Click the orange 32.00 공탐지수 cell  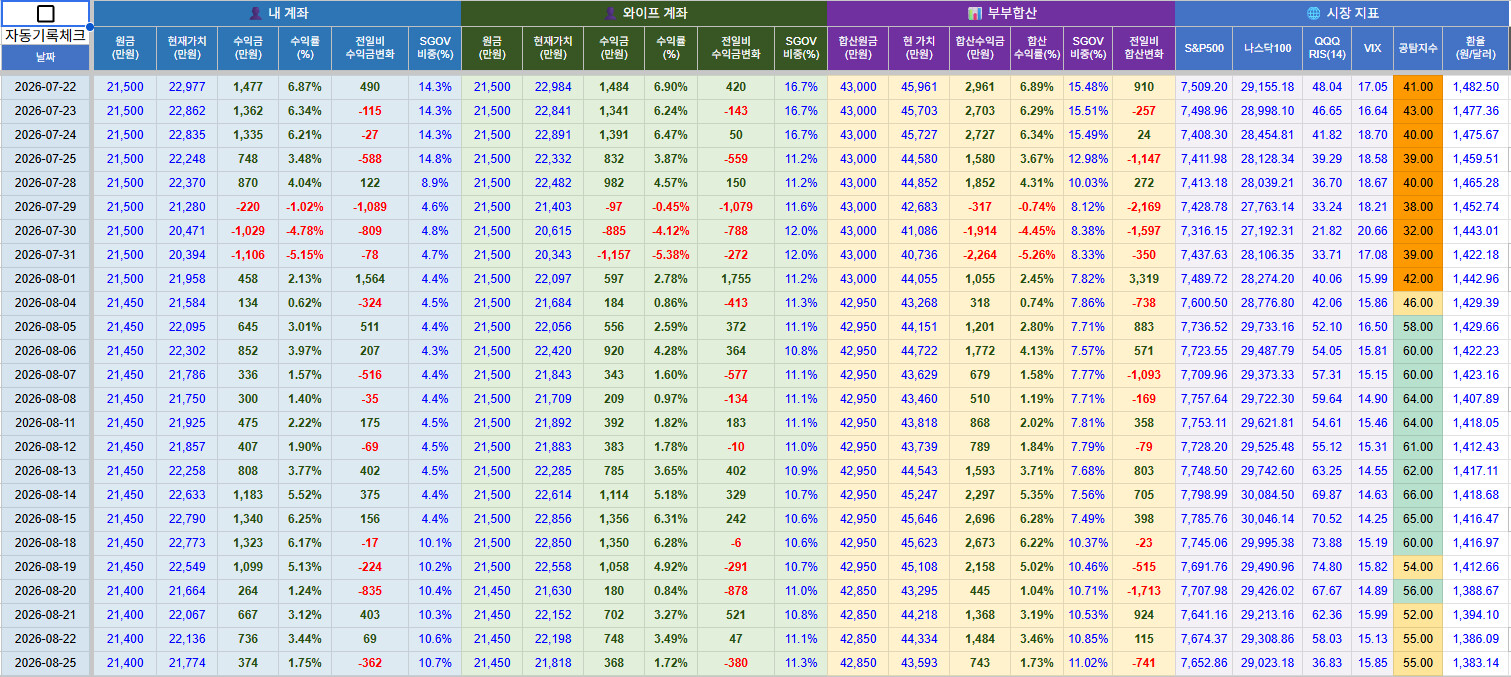[1417, 231]
